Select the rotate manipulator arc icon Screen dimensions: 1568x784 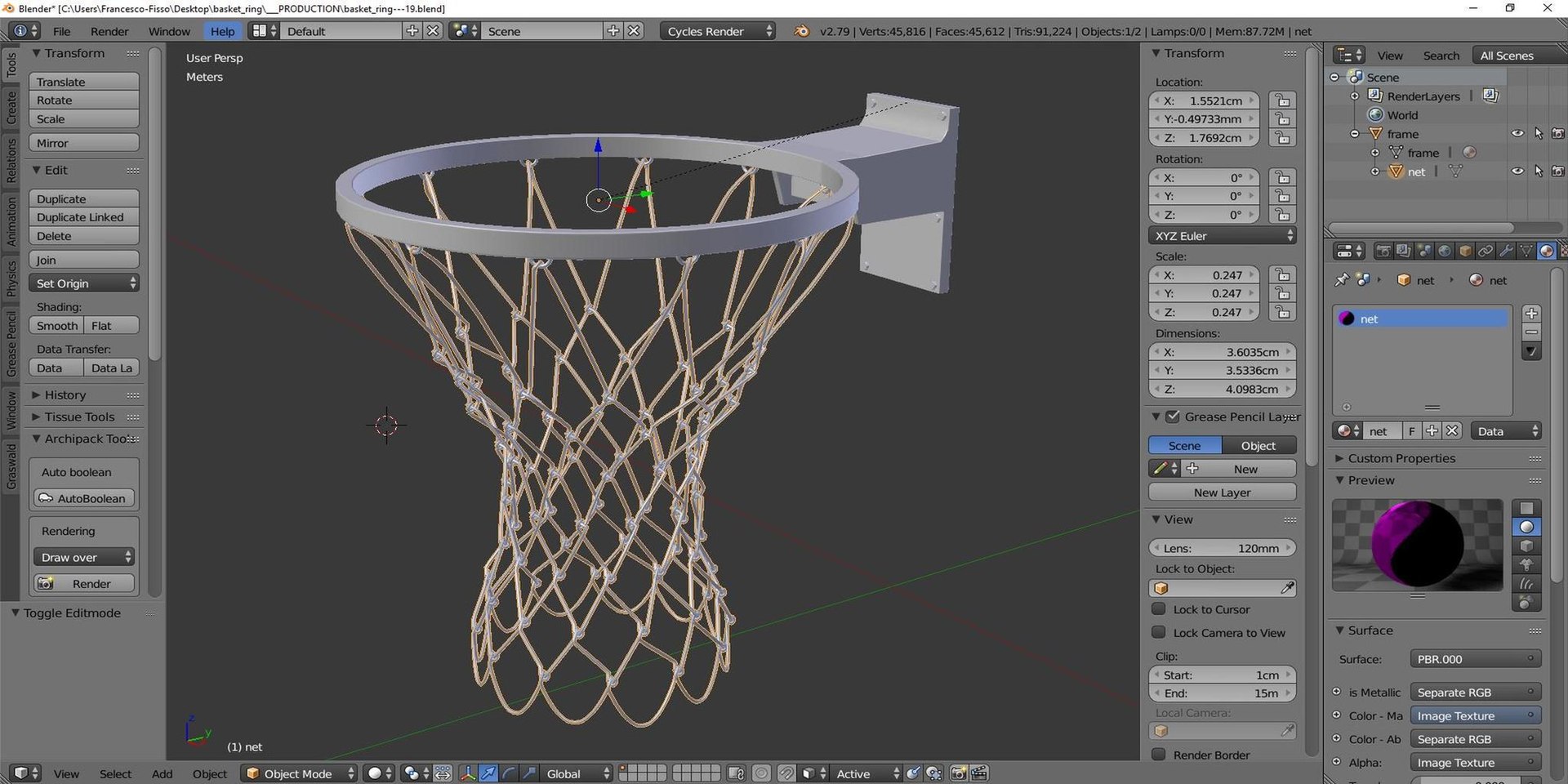click(x=509, y=773)
